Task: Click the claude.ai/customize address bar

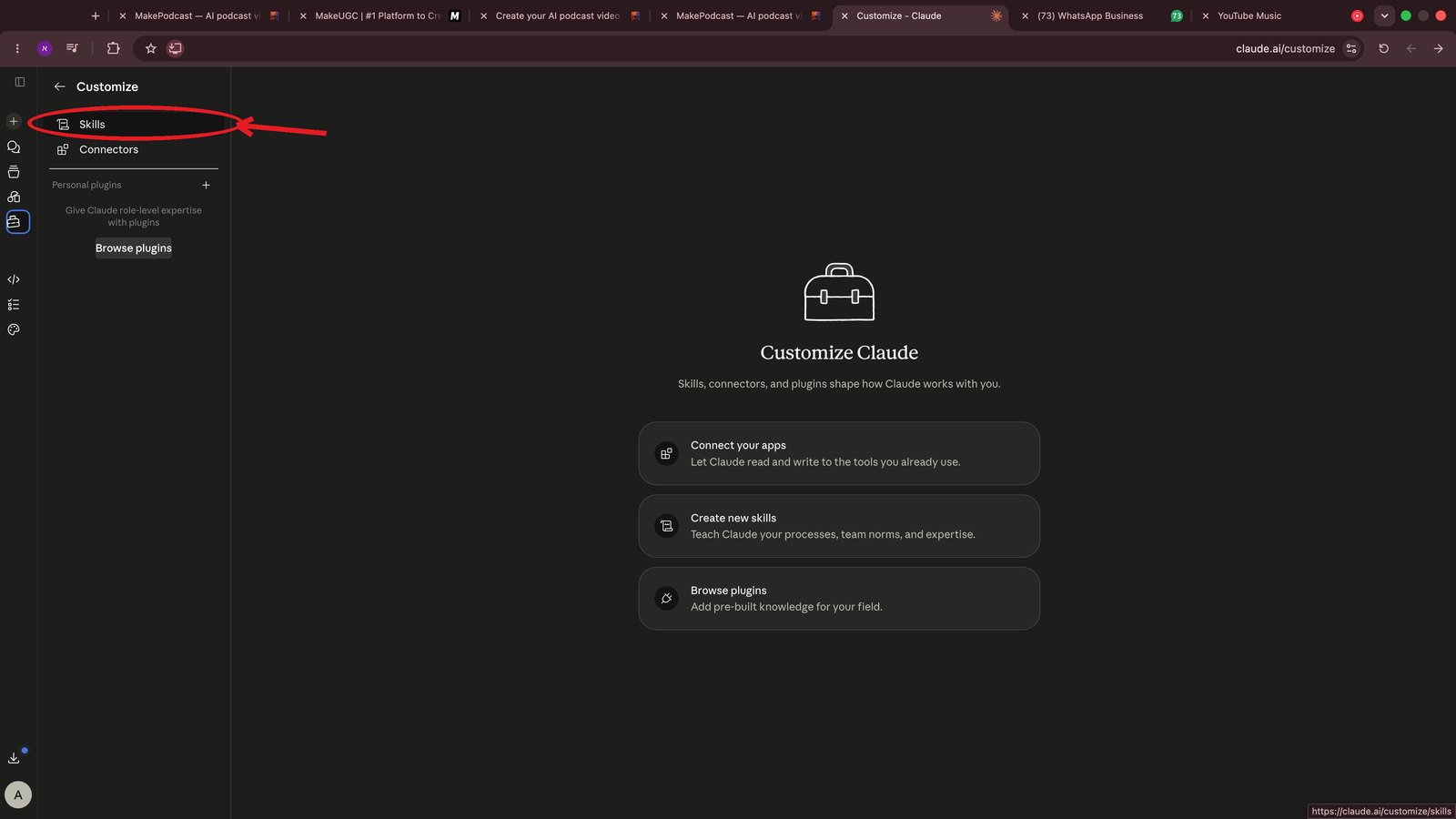Action: (x=1285, y=48)
